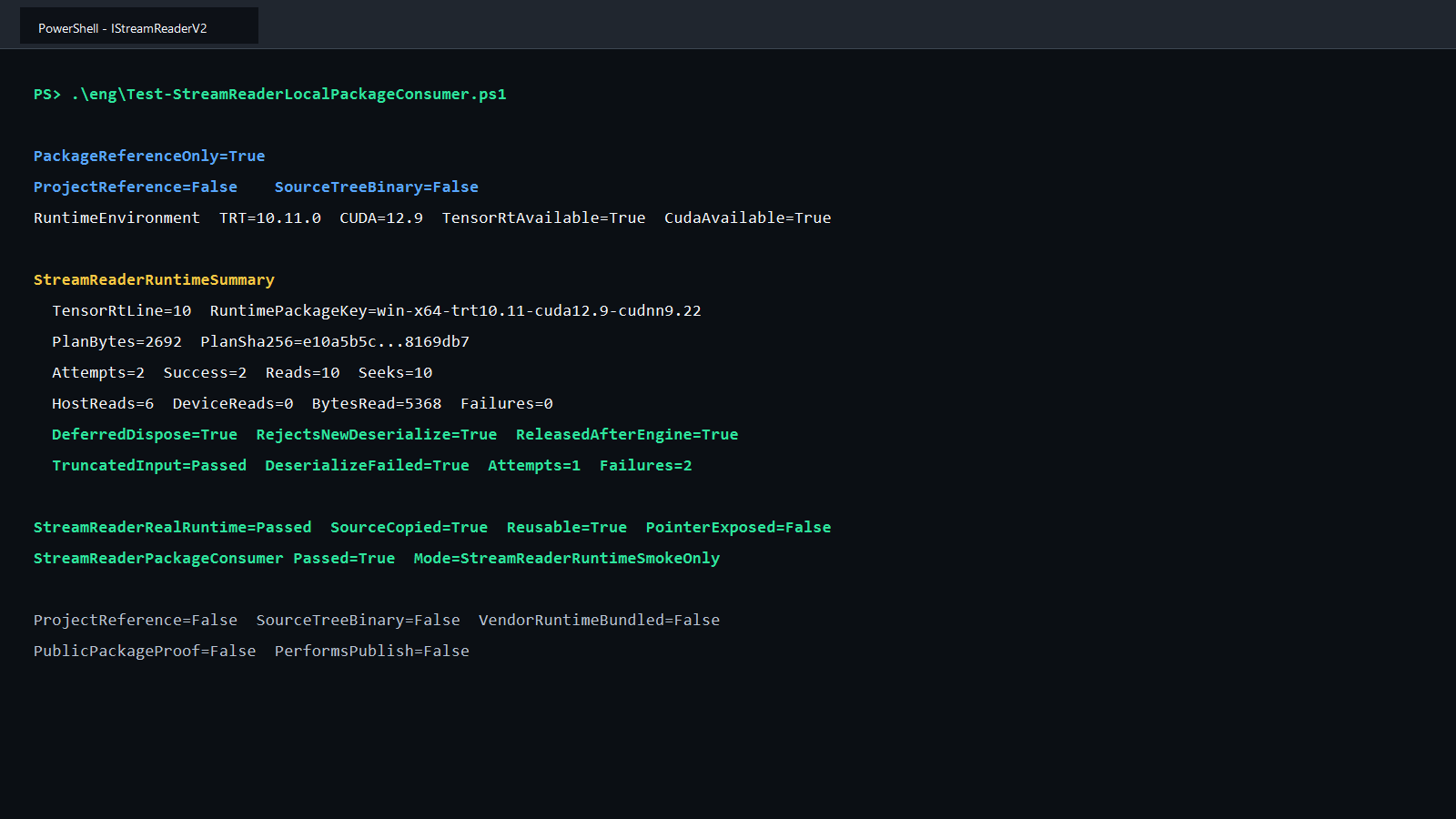The image size is (1456, 819).
Task: Click the BytesRead=5368 text
Action: (x=377, y=403)
